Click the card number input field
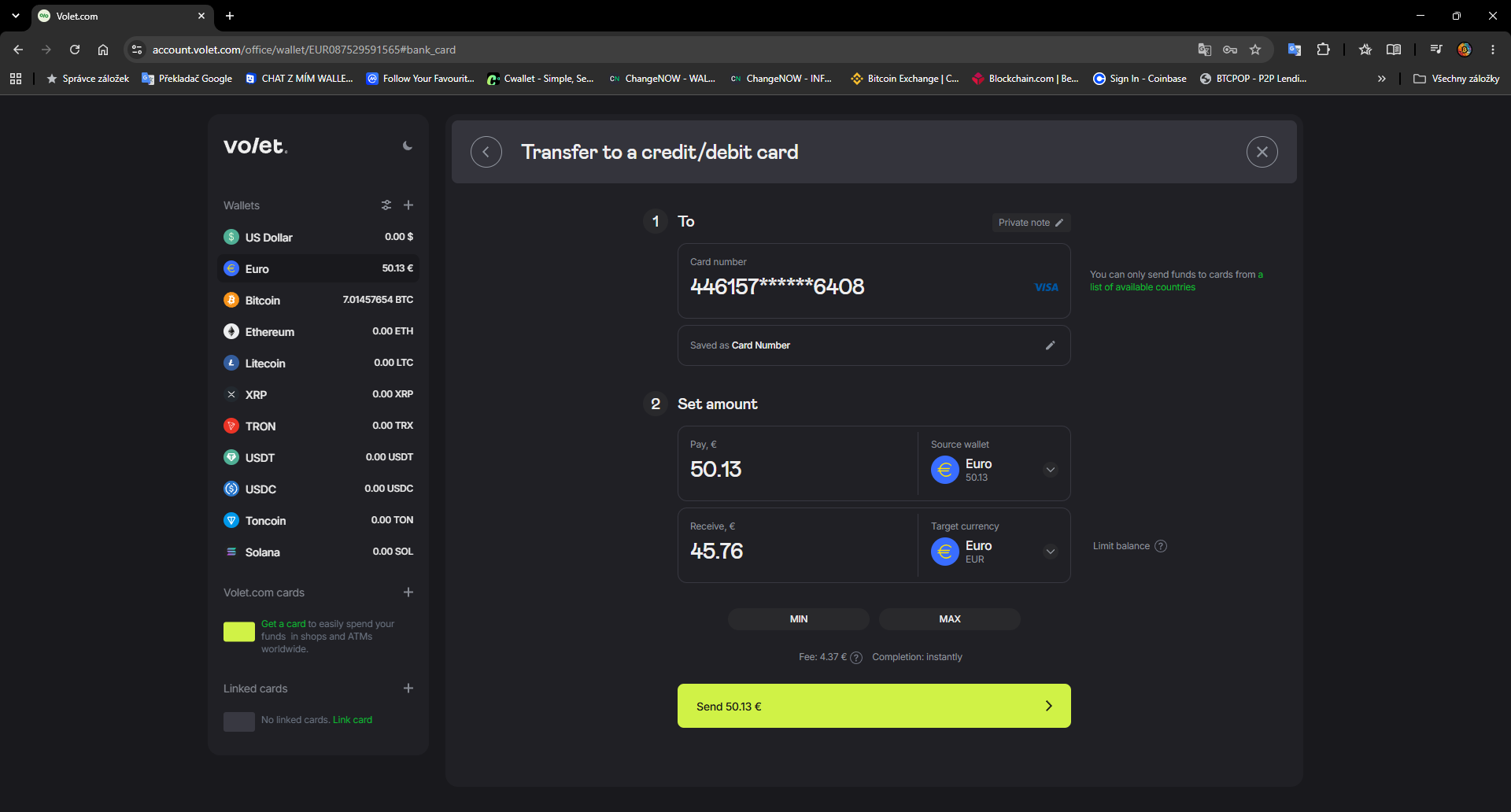The width and height of the screenshot is (1511, 812). pyautogui.click(x=874, y=281)
